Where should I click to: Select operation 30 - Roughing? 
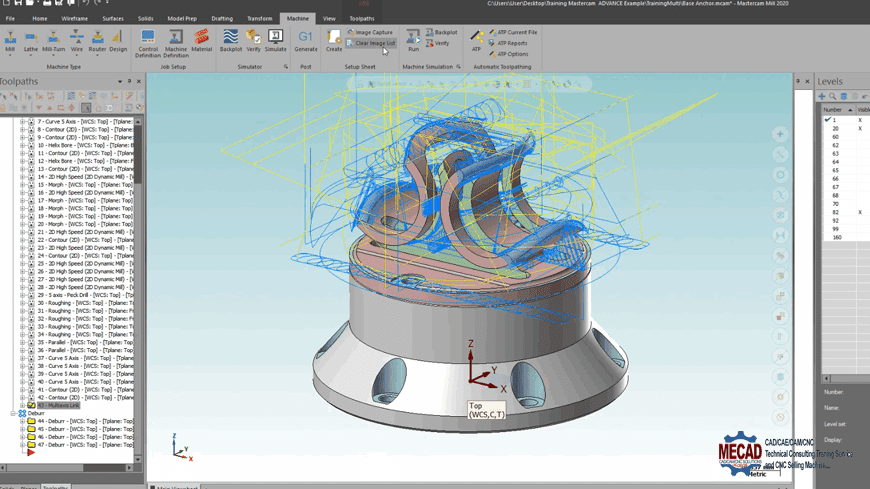(x=85, y=303)
